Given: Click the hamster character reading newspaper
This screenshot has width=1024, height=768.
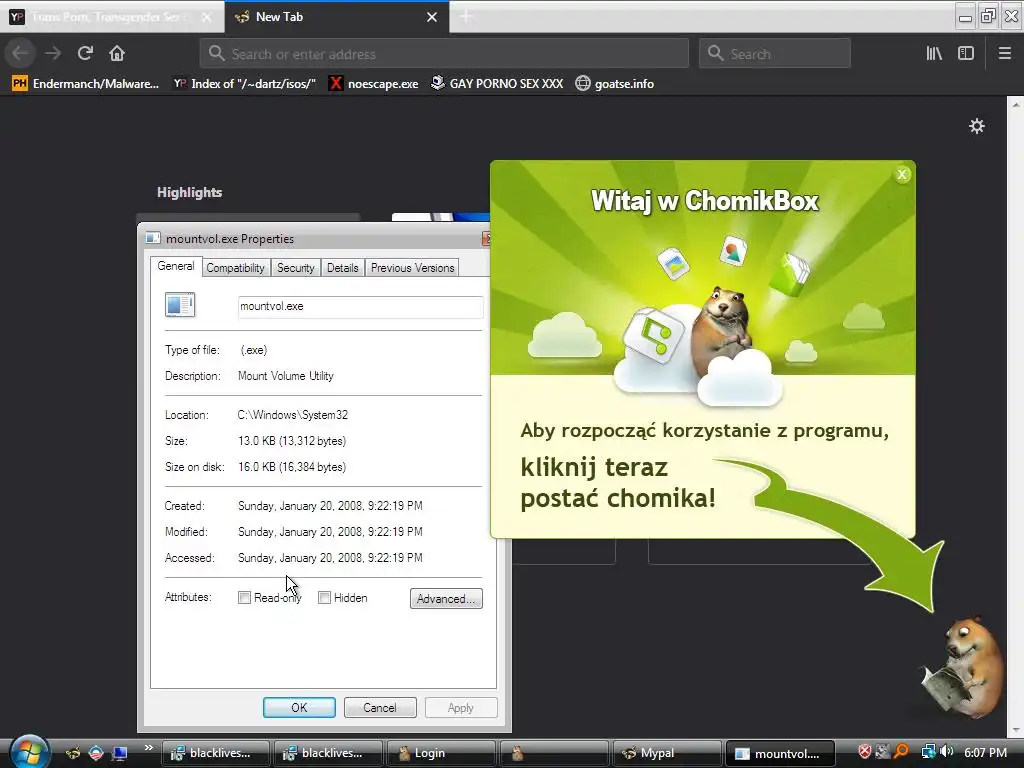Looking at the screenshot, I should pyautogui.click(x=963, y=666).
